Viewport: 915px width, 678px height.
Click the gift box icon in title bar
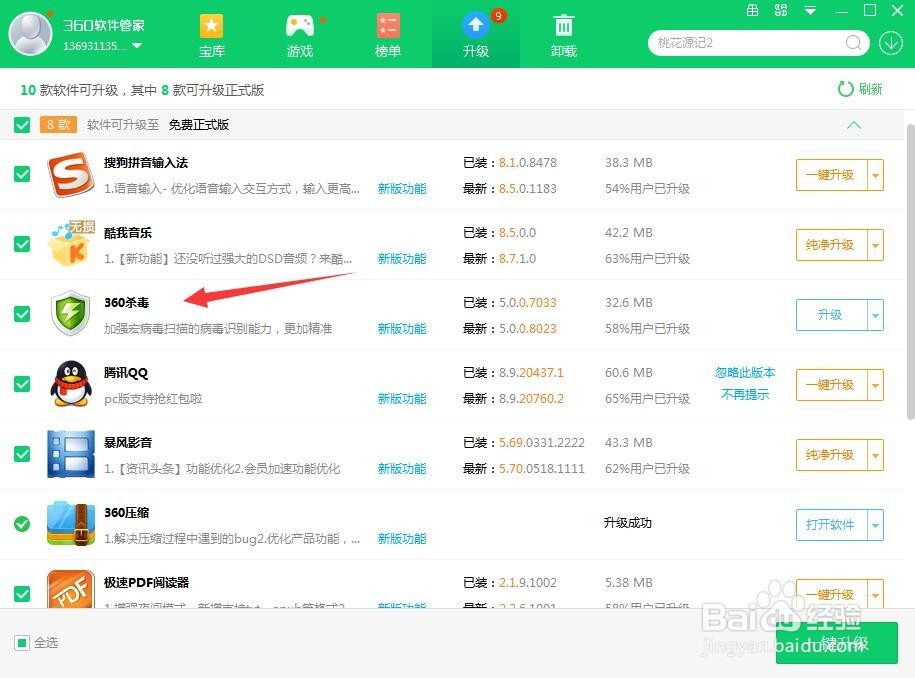[753, 10]
